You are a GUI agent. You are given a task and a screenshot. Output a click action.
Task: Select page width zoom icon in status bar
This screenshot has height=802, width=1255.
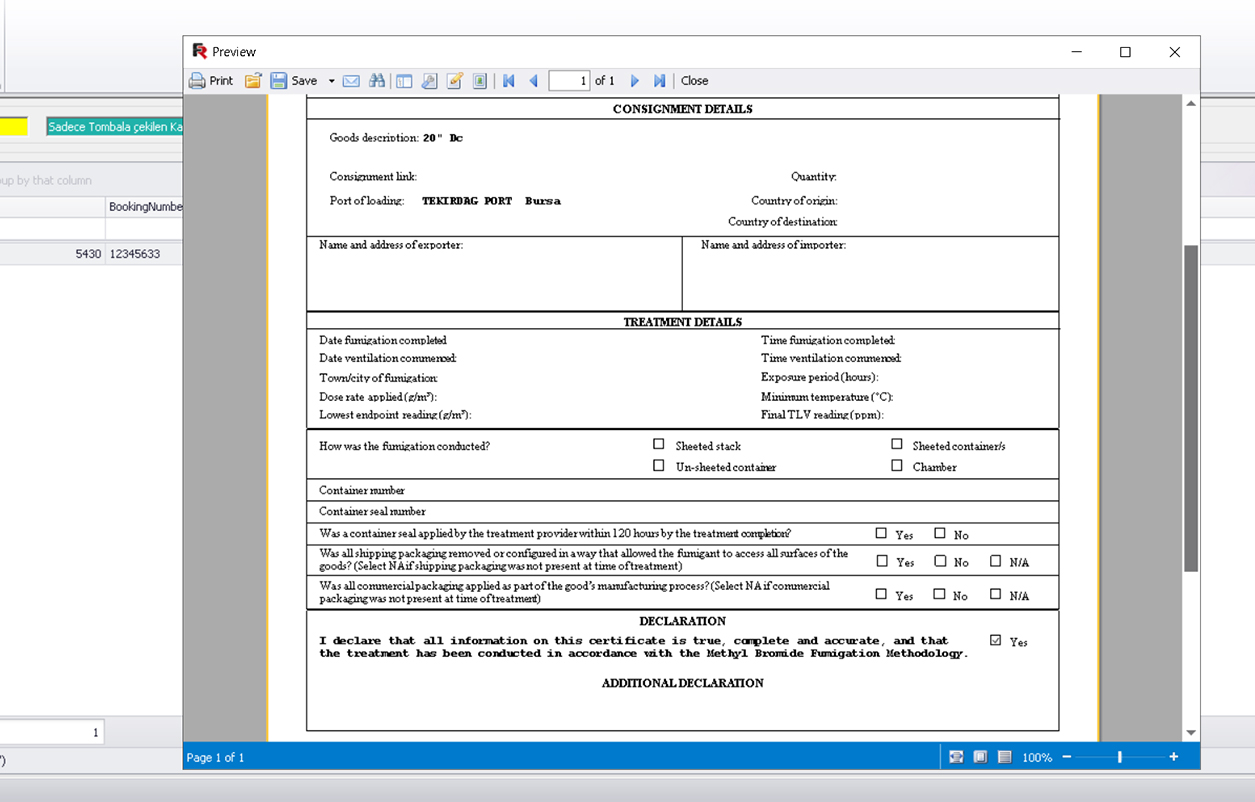[956, 757]
